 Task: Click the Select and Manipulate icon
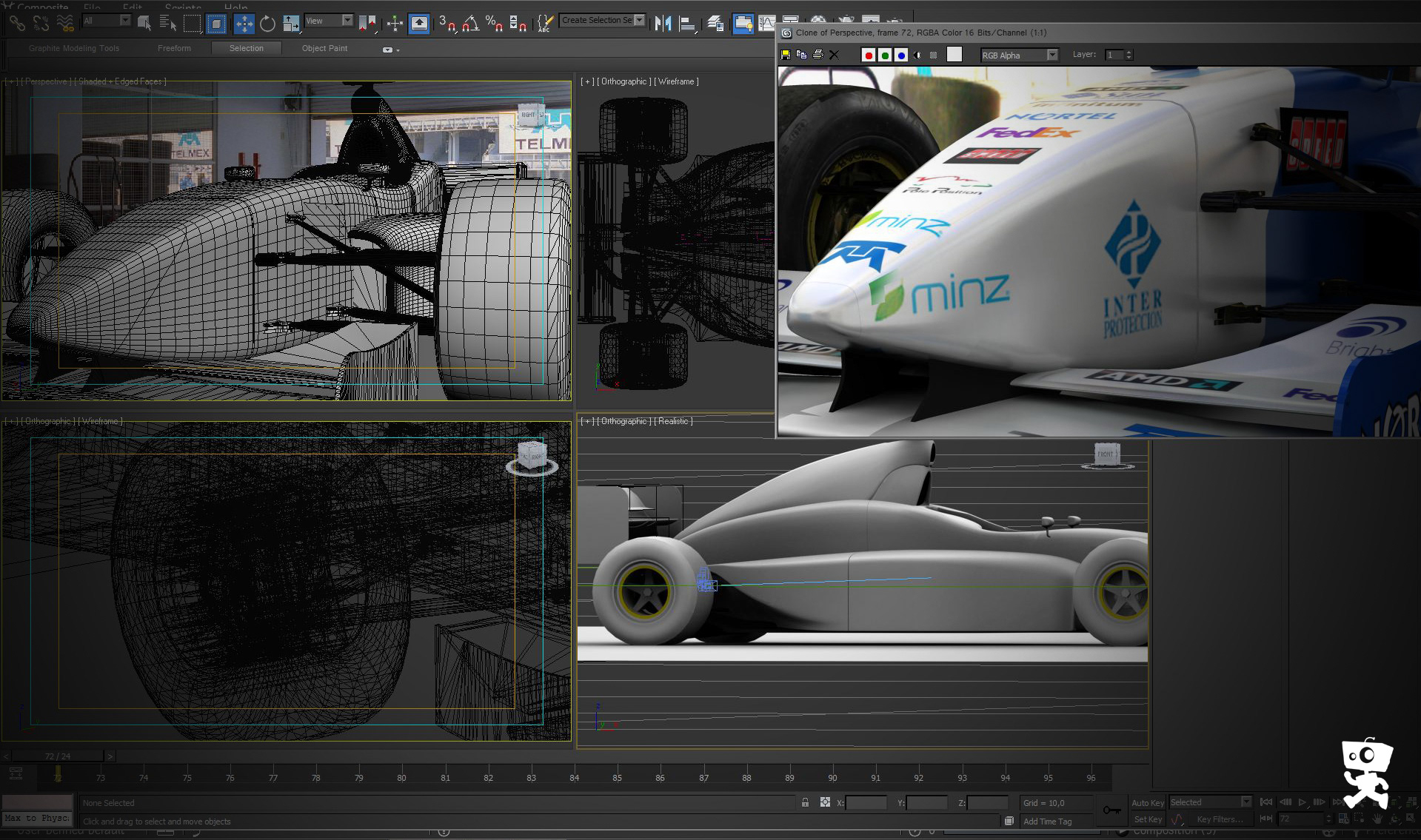395,24
